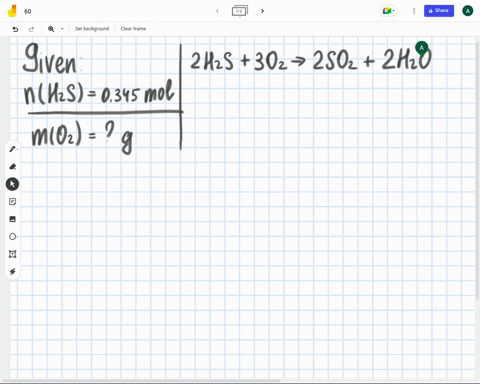This screenshot has width=480, height=384.
Task: Select the Circle shape tool
Action: [x=12, y=237]
